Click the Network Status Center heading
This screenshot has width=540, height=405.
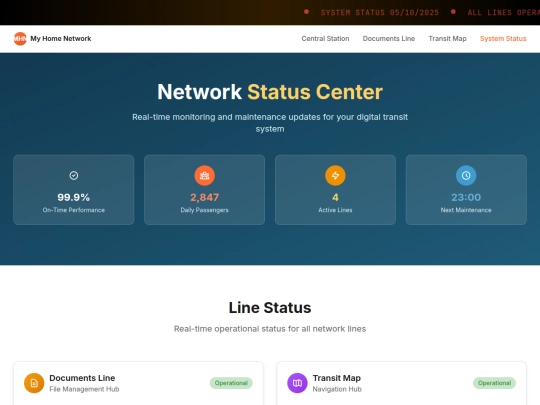coord(270,92)
